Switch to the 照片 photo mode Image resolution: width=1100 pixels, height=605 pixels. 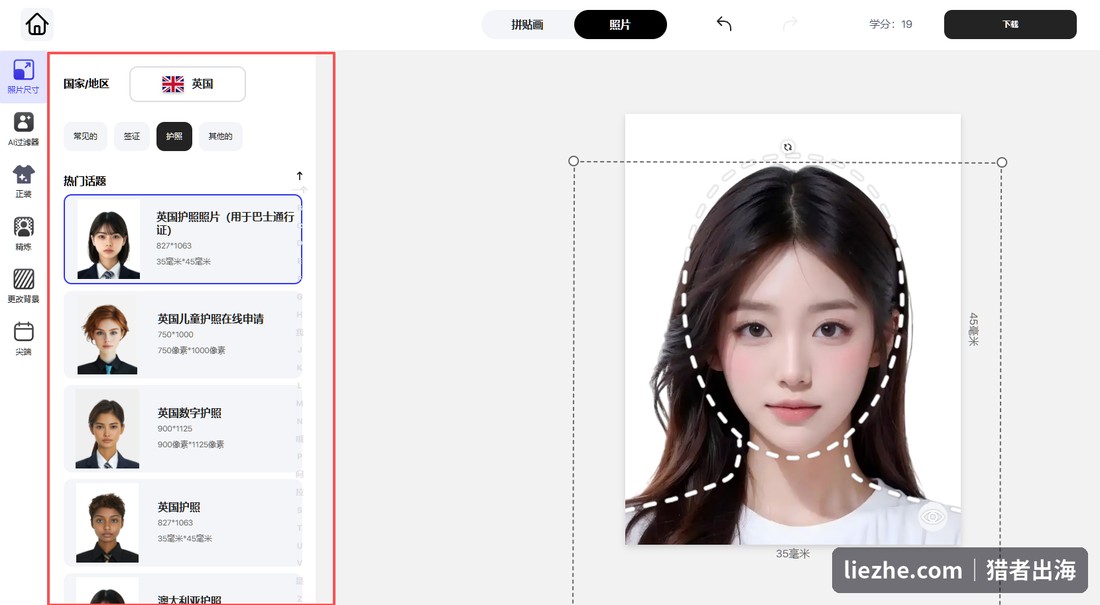[620, 25]
